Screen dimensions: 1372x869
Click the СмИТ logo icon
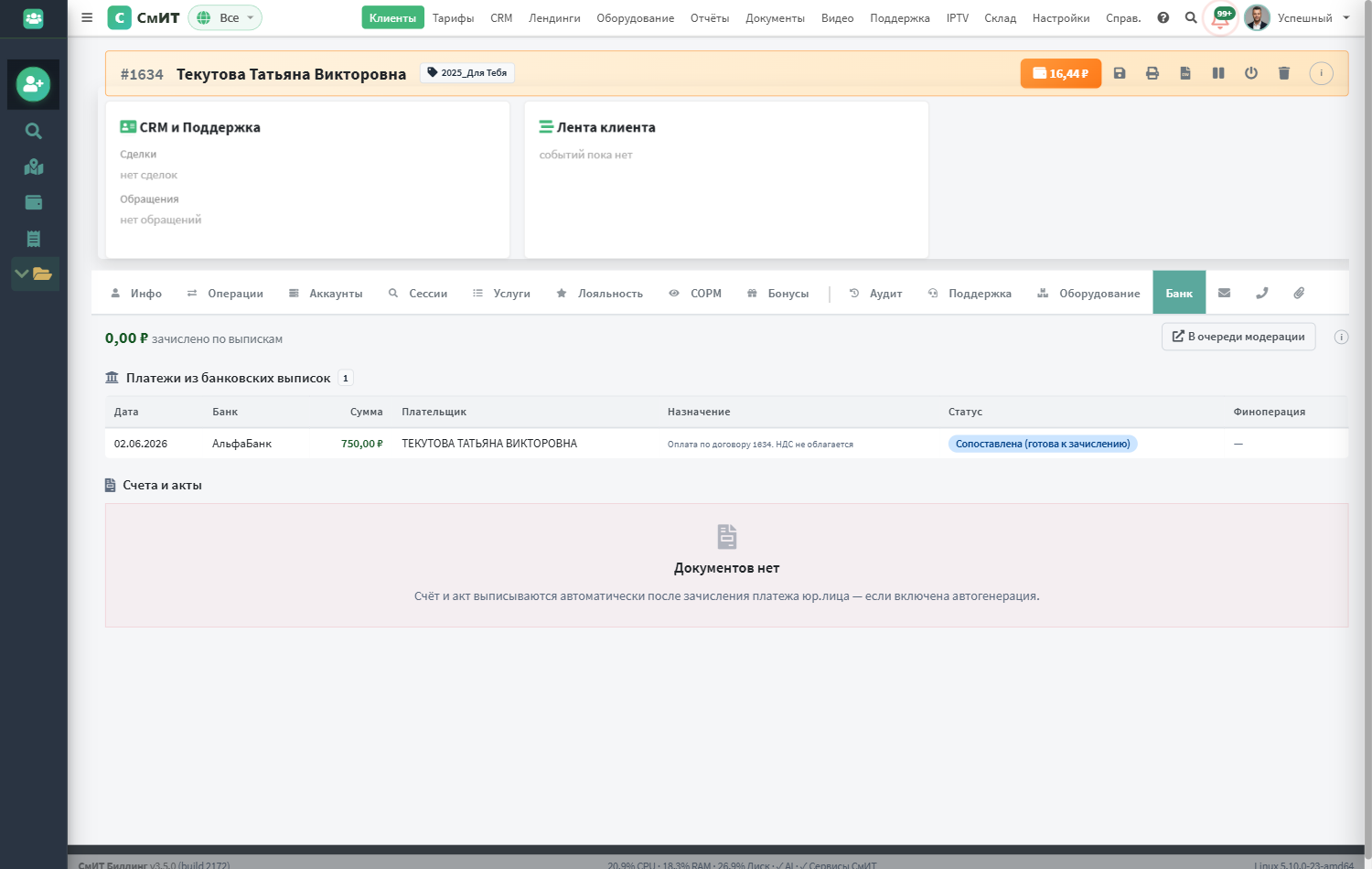point(119,17)
